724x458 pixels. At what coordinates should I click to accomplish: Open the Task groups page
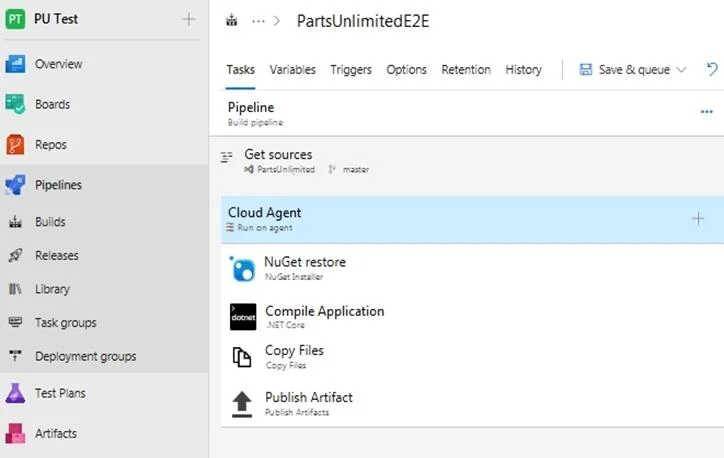click(x=66, y=322)
